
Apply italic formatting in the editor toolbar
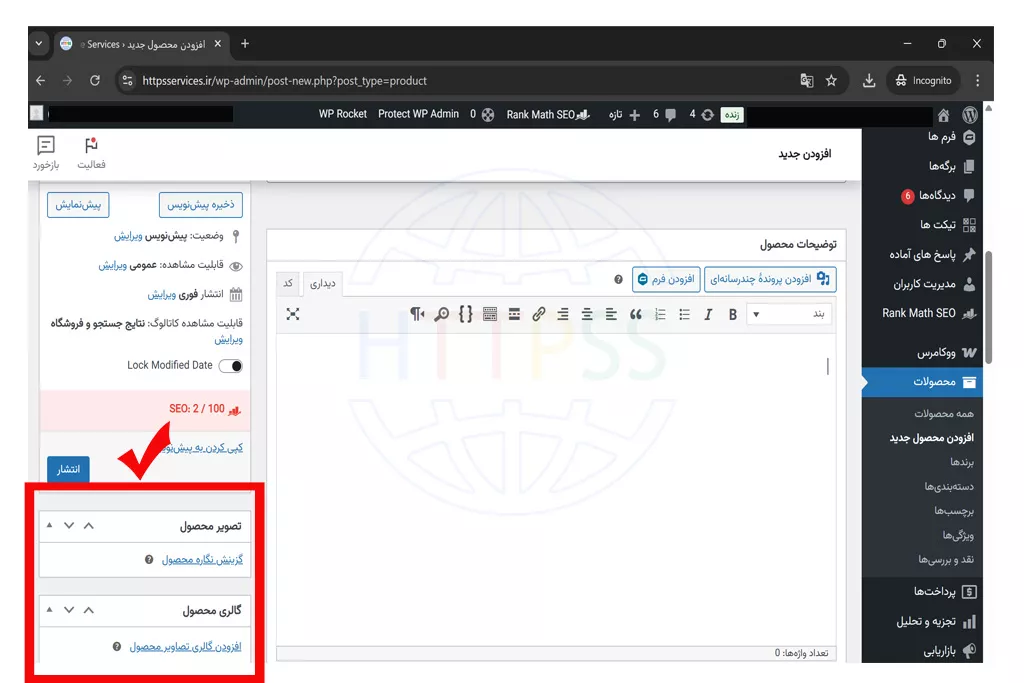(708, 314)
